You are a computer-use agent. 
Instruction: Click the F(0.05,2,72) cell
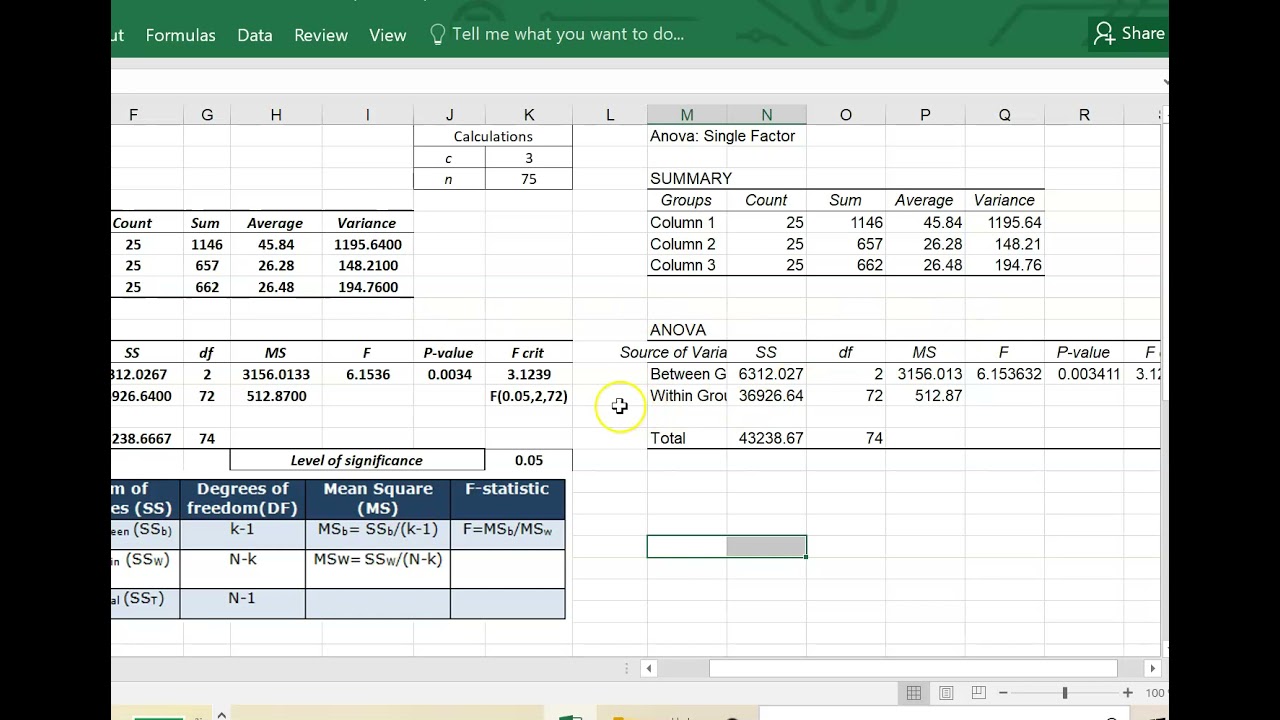click(529, 396)
